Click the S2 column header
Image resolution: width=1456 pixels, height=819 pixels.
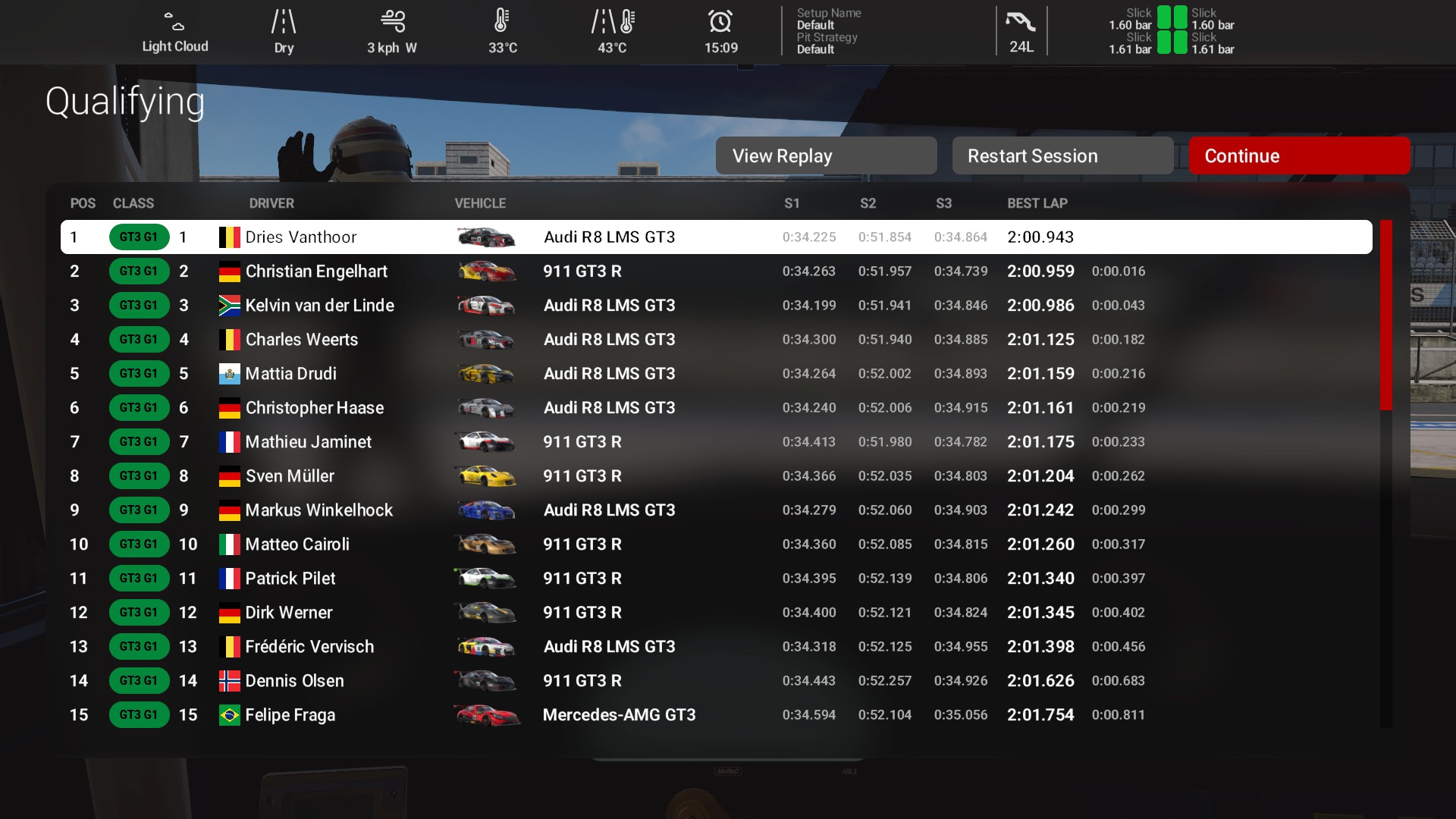click(868, 203)
